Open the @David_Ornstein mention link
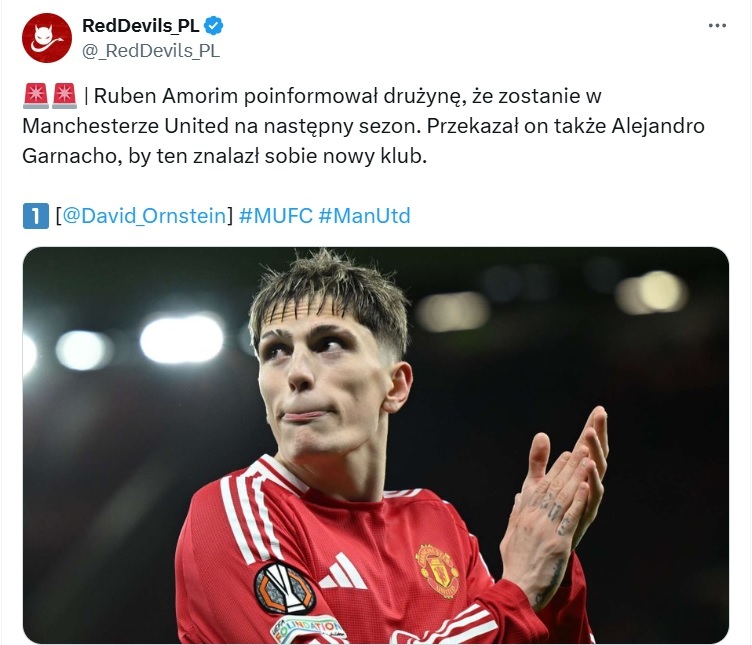The width and height of the screenshot is (752, 645). coord(144,216)
